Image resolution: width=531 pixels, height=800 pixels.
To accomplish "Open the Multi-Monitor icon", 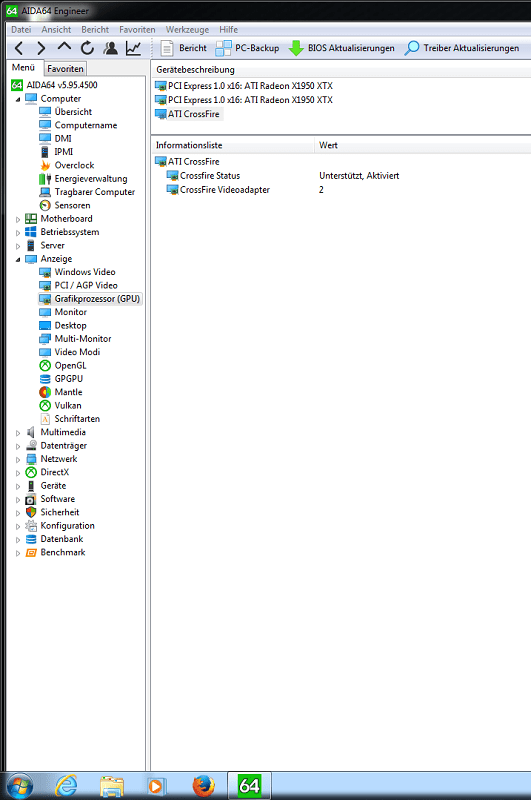I will (45, 339).
